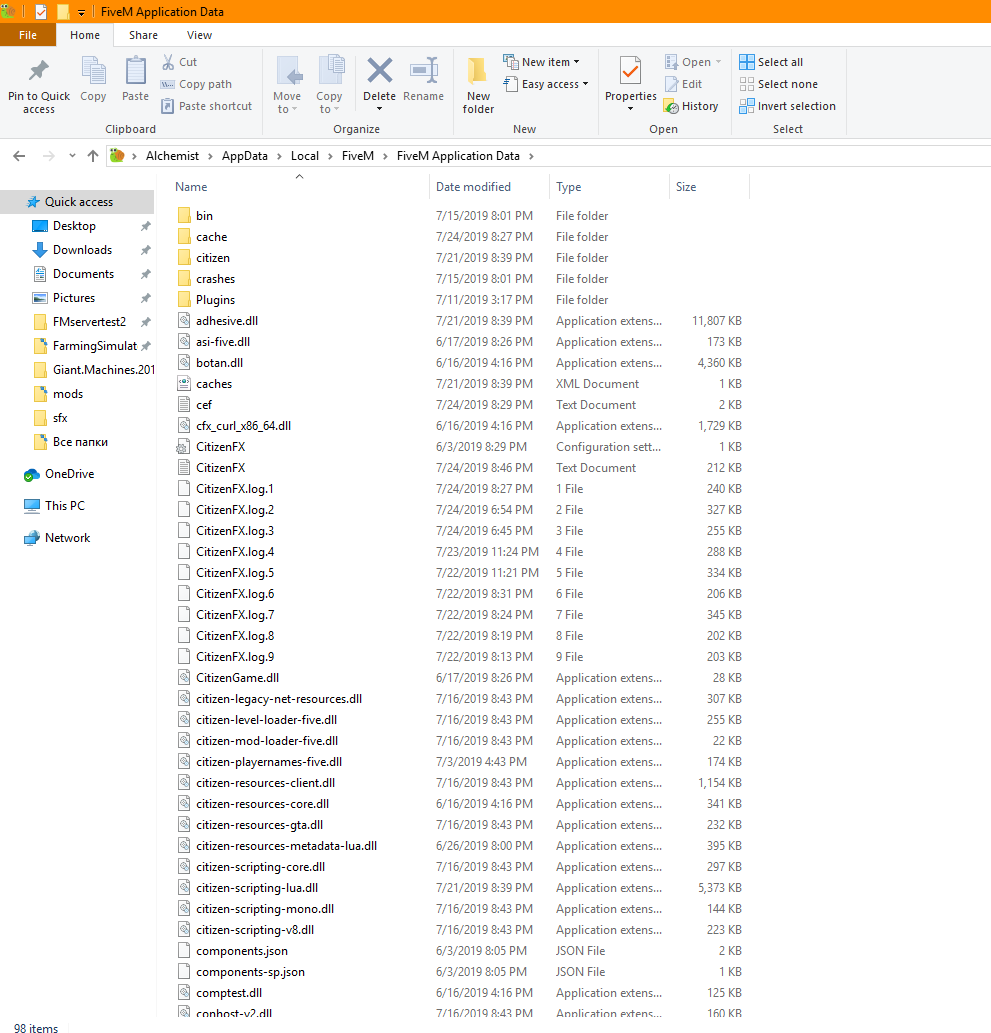
Task: Open the quick access toolbar customize arrow
Action: pos(81,13)
